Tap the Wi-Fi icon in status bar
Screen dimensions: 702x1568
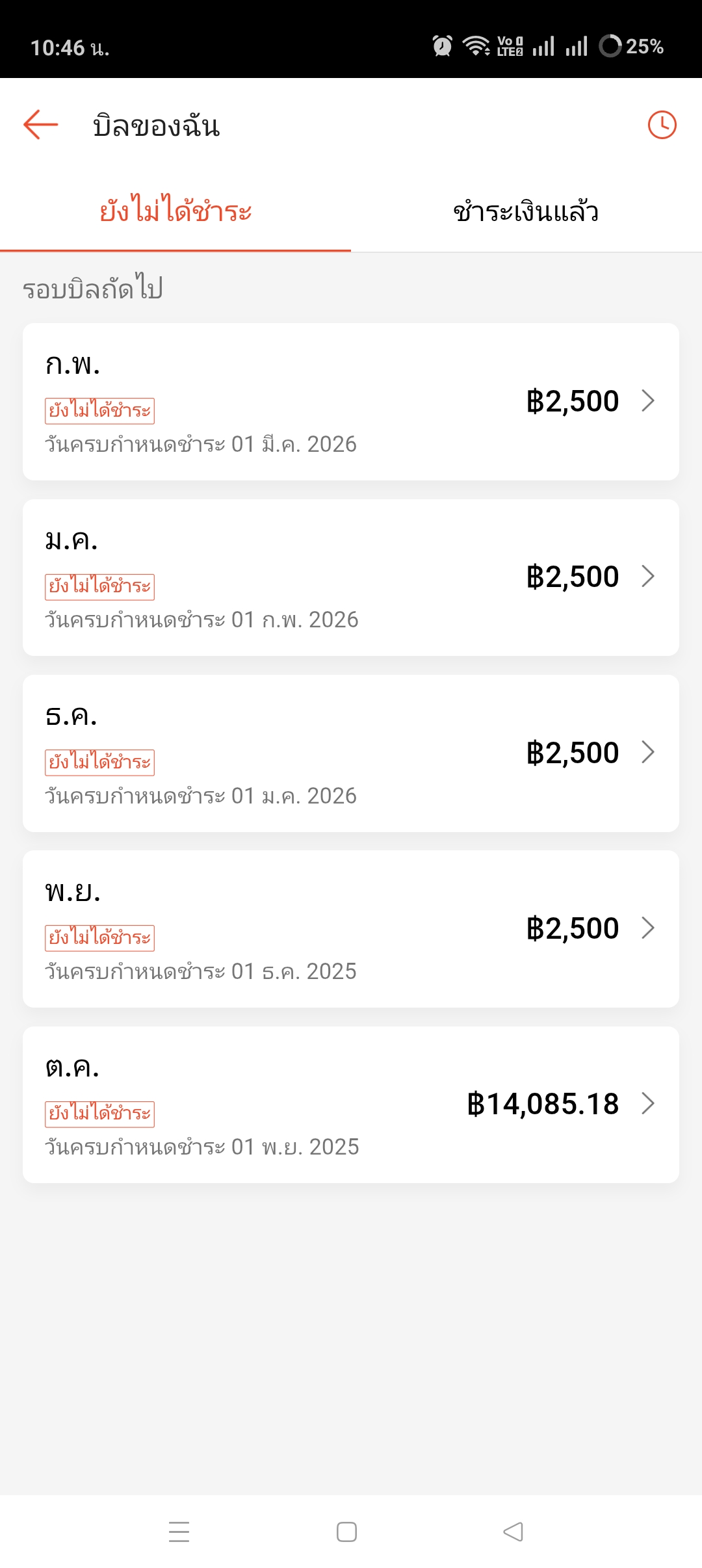476,46
